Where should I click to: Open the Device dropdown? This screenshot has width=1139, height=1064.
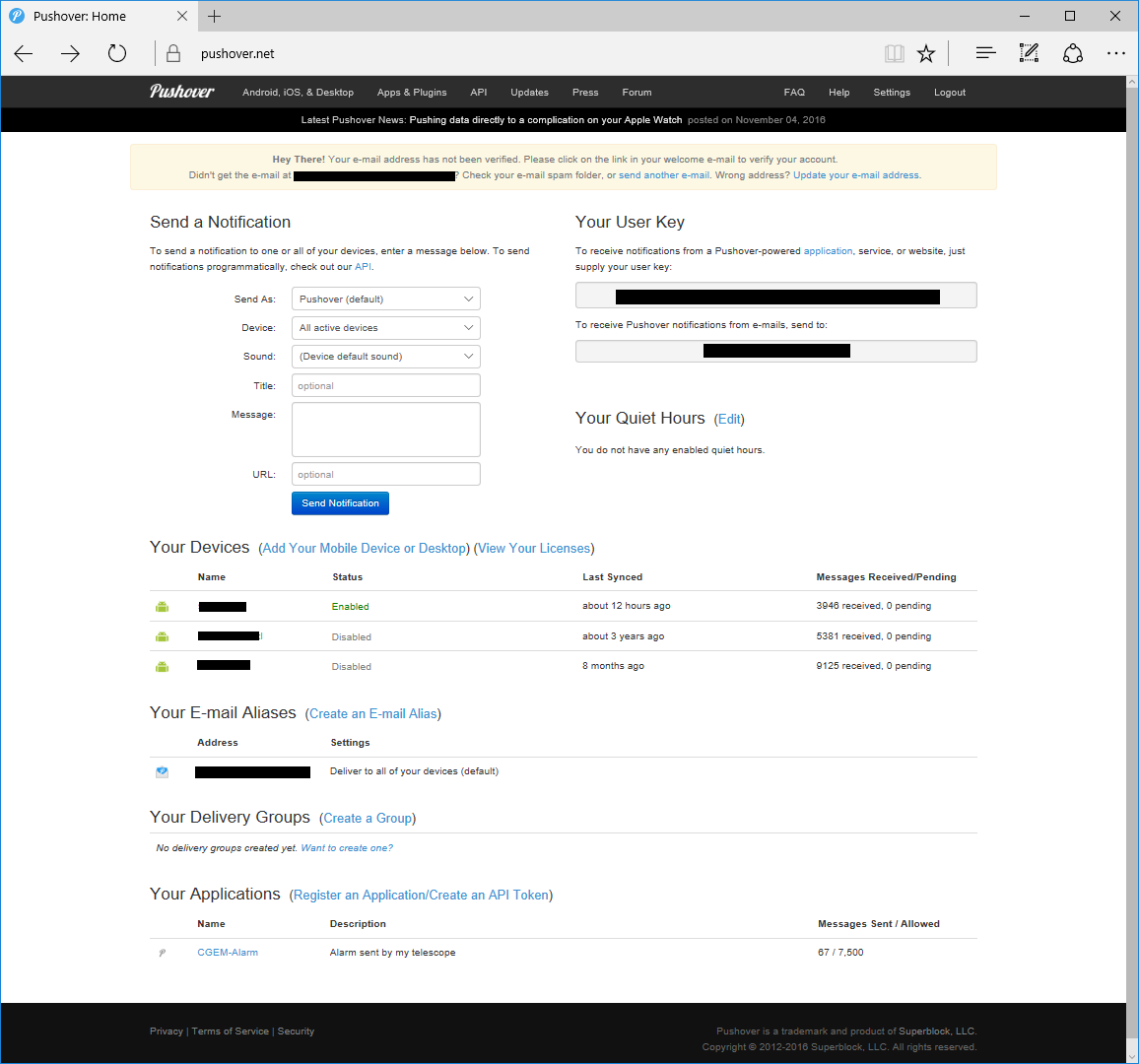pos(385,327)
